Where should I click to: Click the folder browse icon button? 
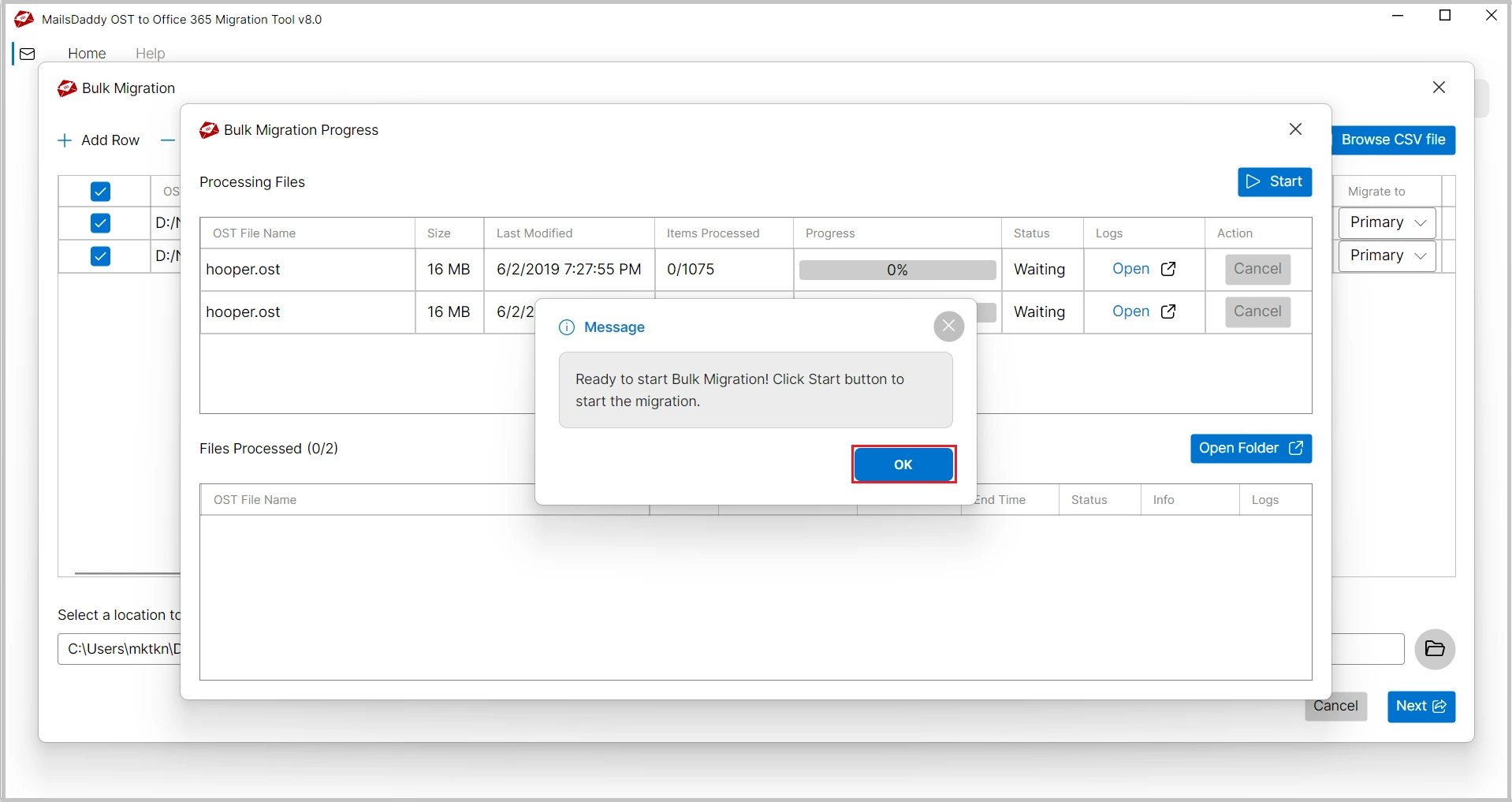pos(1435,649)
